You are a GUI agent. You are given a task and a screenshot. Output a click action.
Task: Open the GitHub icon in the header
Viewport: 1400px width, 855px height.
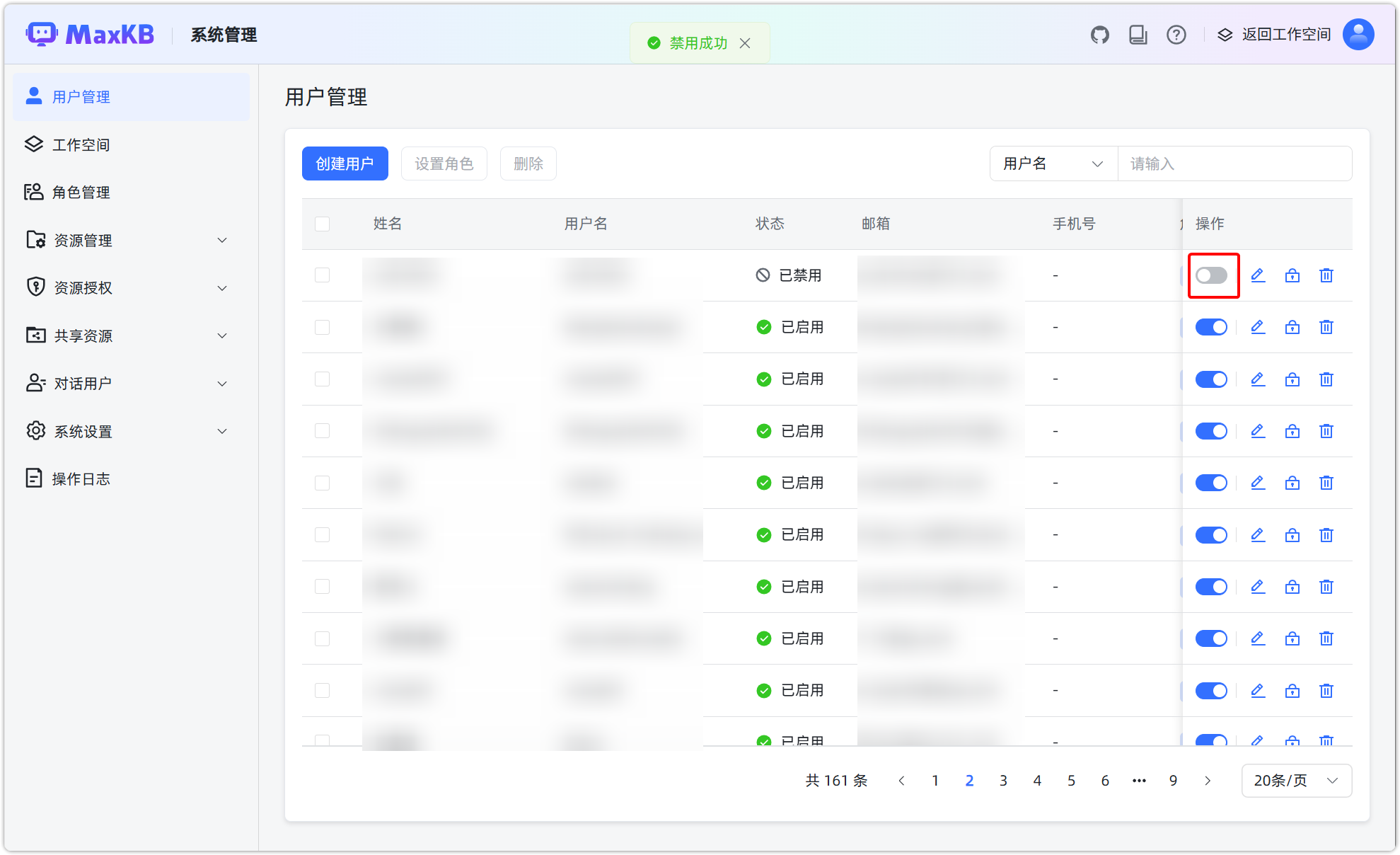(1099, 34)
